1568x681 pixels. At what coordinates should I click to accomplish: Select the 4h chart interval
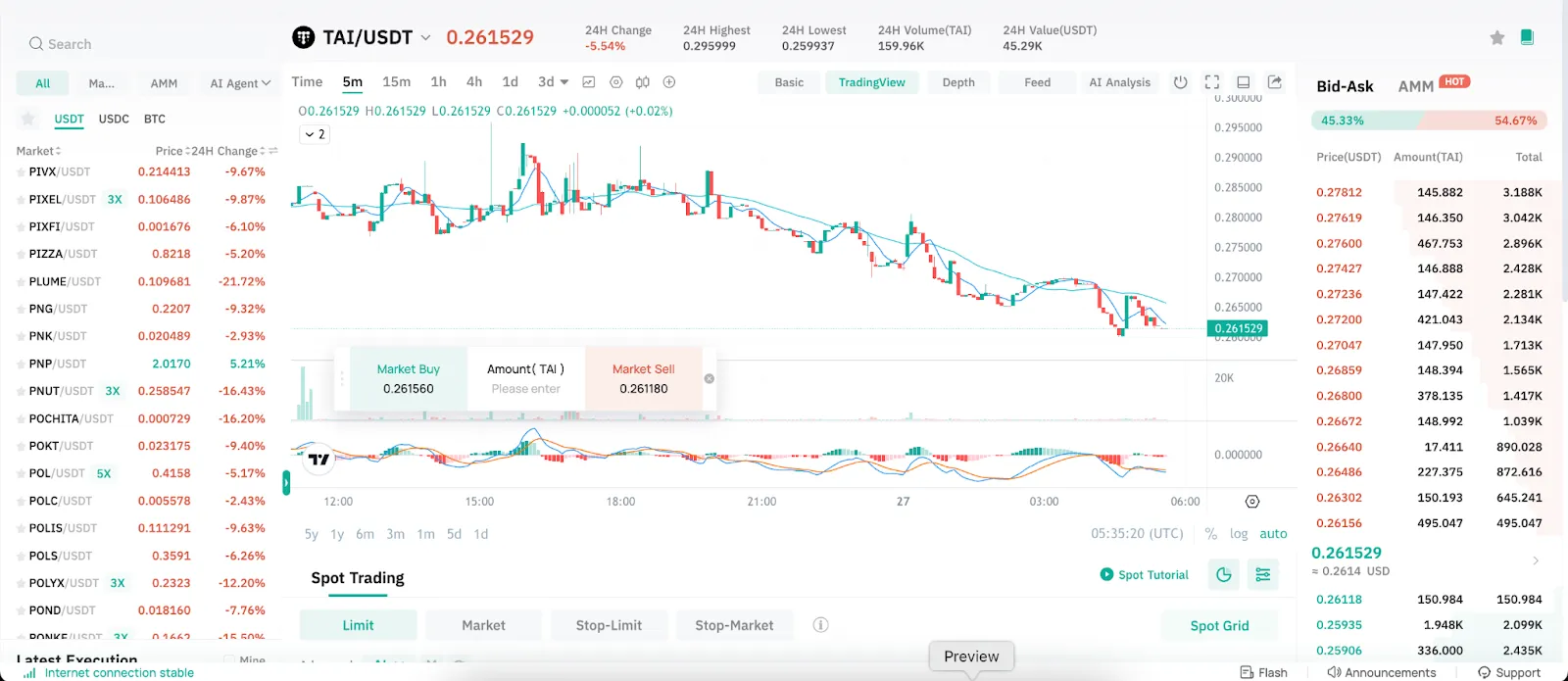click(x=474, y=82)
